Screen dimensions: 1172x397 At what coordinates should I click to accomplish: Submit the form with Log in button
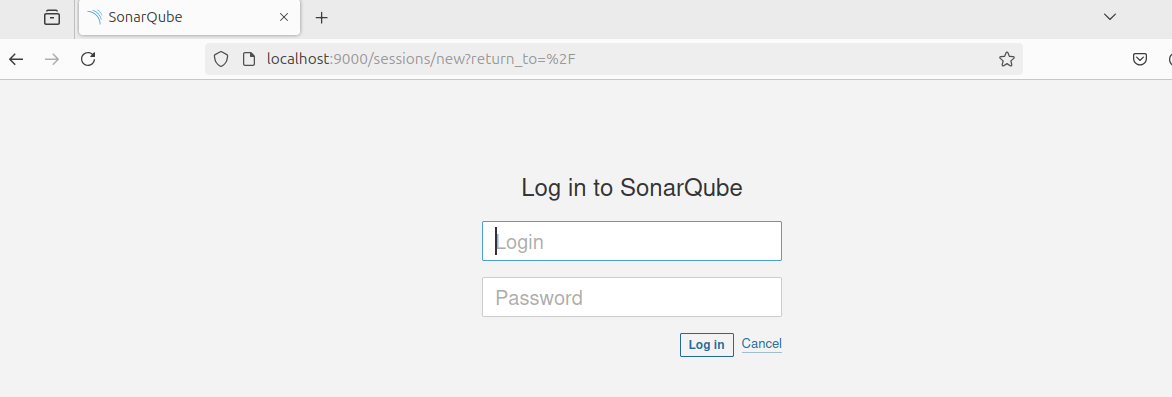click(x=706, y=345)
